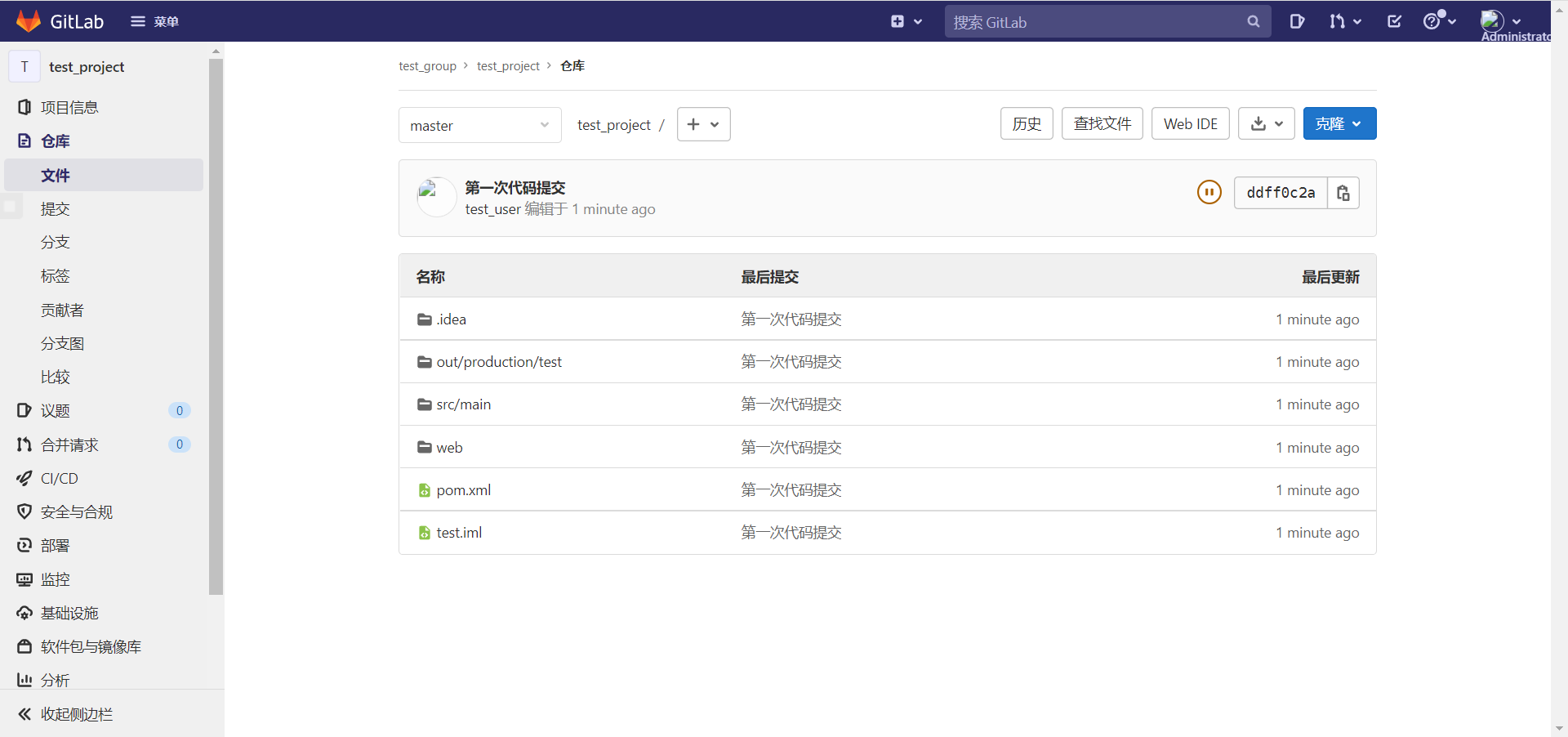Click the CI/CD rocket icon

click(24, 478)
